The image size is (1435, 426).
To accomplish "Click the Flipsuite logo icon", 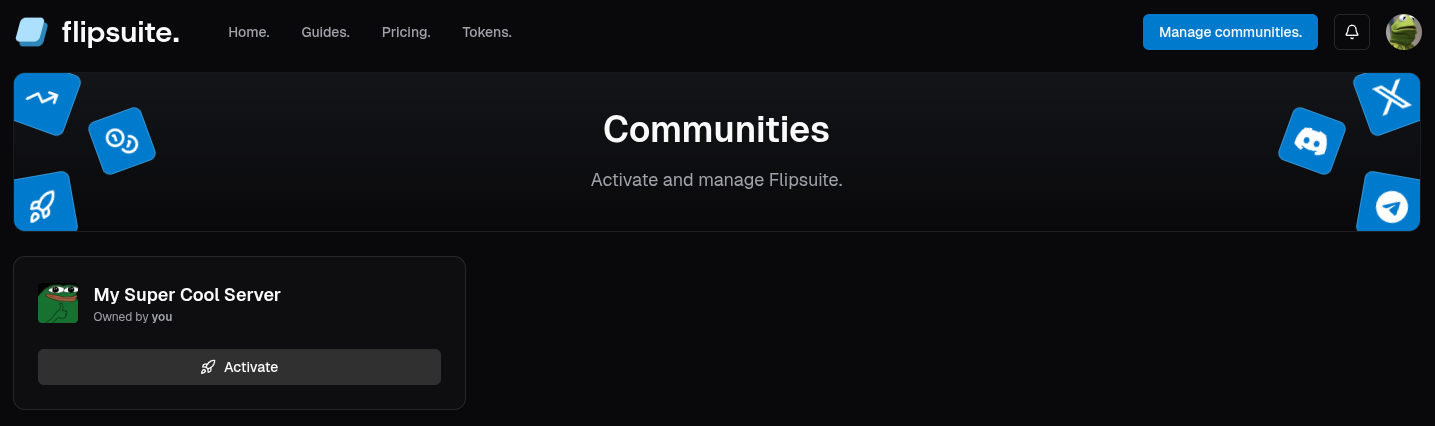I will [x=32, y=32].
